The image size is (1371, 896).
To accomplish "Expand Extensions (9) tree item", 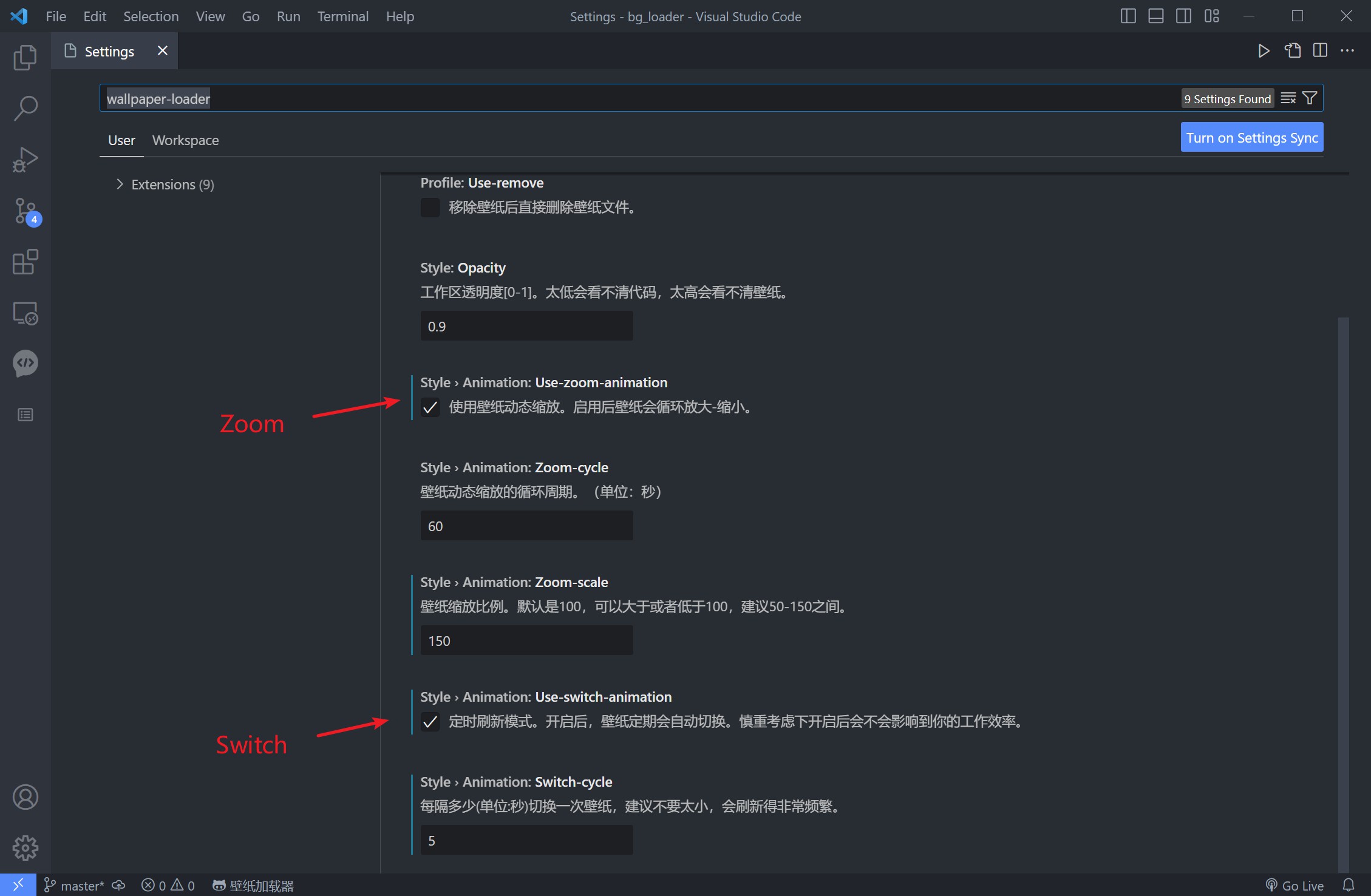I will pyautogui.click(x=164, y=185).
